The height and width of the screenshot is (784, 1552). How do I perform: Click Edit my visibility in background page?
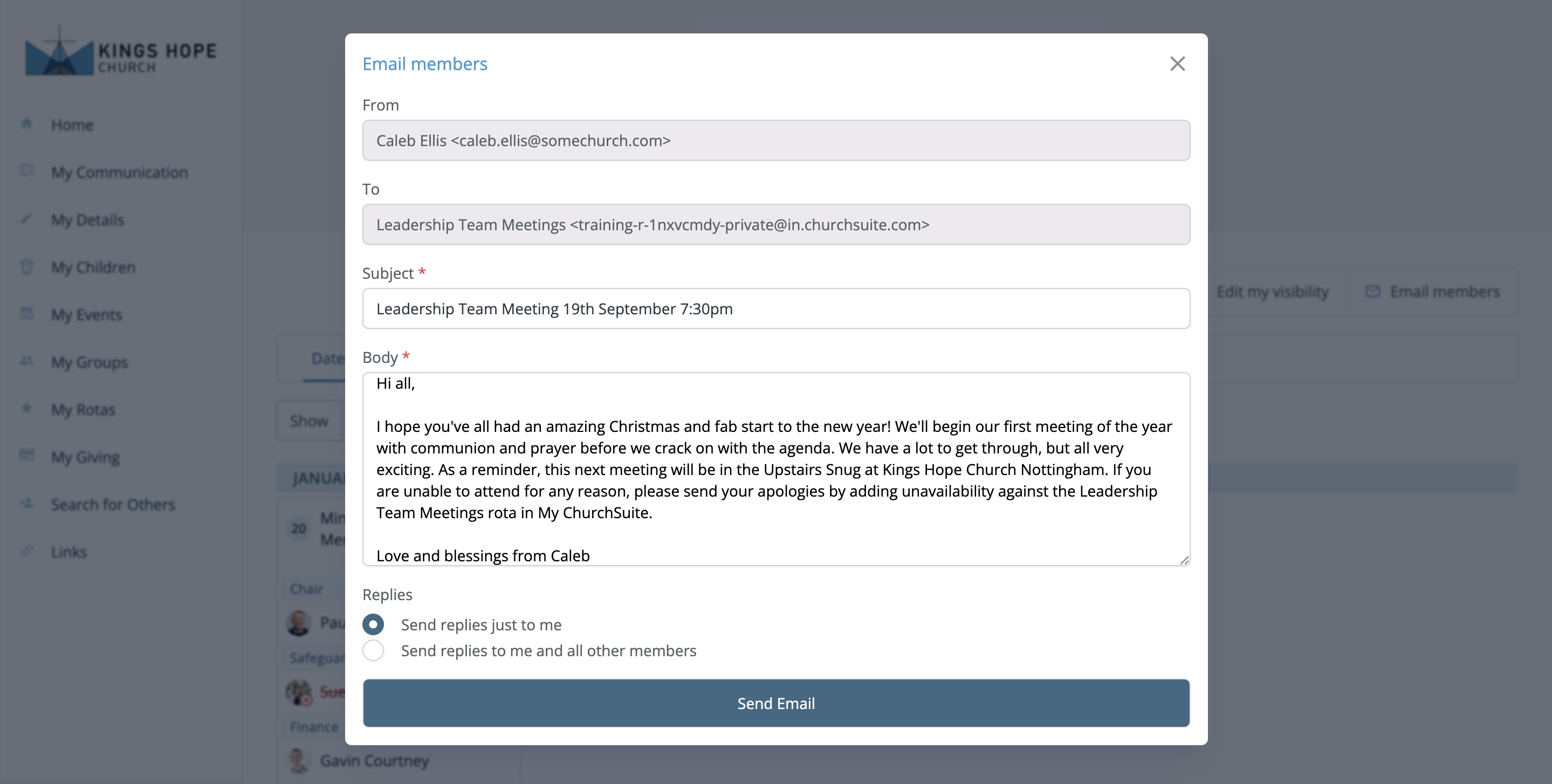tap(1273, 292)
